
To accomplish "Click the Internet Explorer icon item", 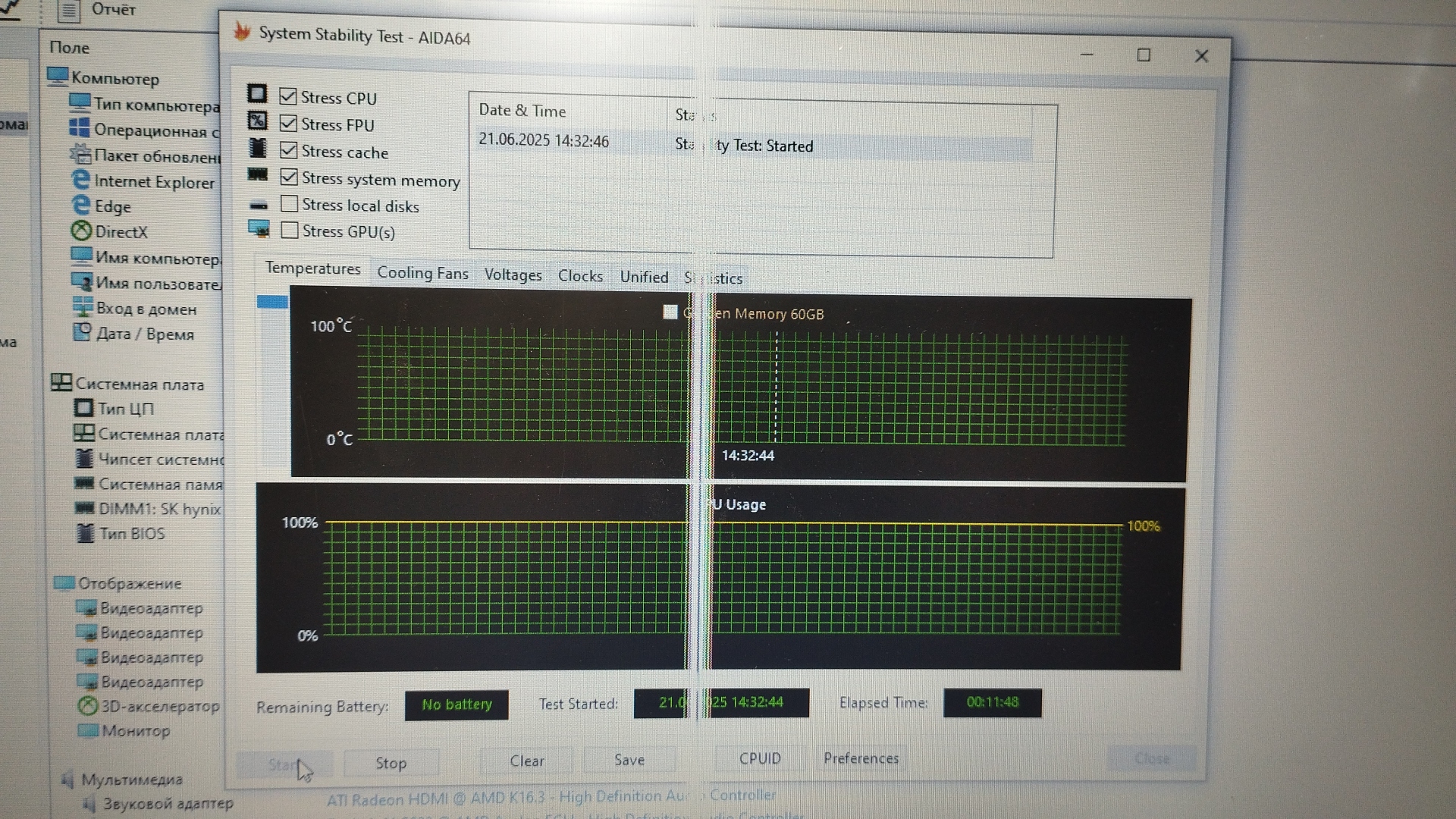I will [x=80, y=180].
